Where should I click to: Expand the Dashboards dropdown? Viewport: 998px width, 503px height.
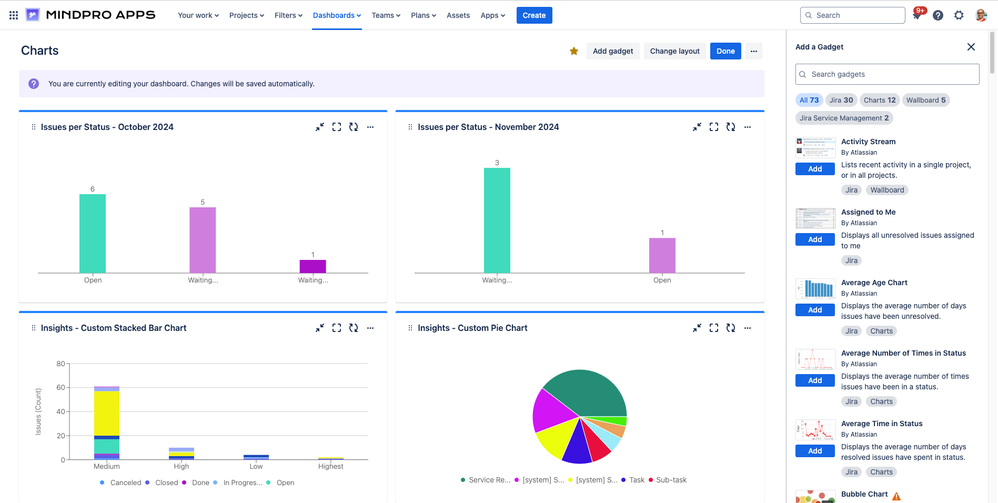[337, 15]
